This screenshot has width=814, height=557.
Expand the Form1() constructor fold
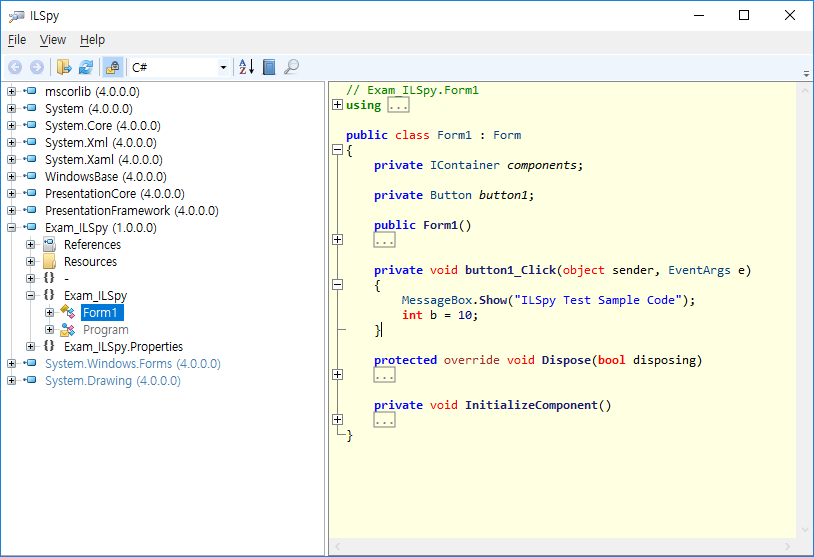[x=337, y=239]
